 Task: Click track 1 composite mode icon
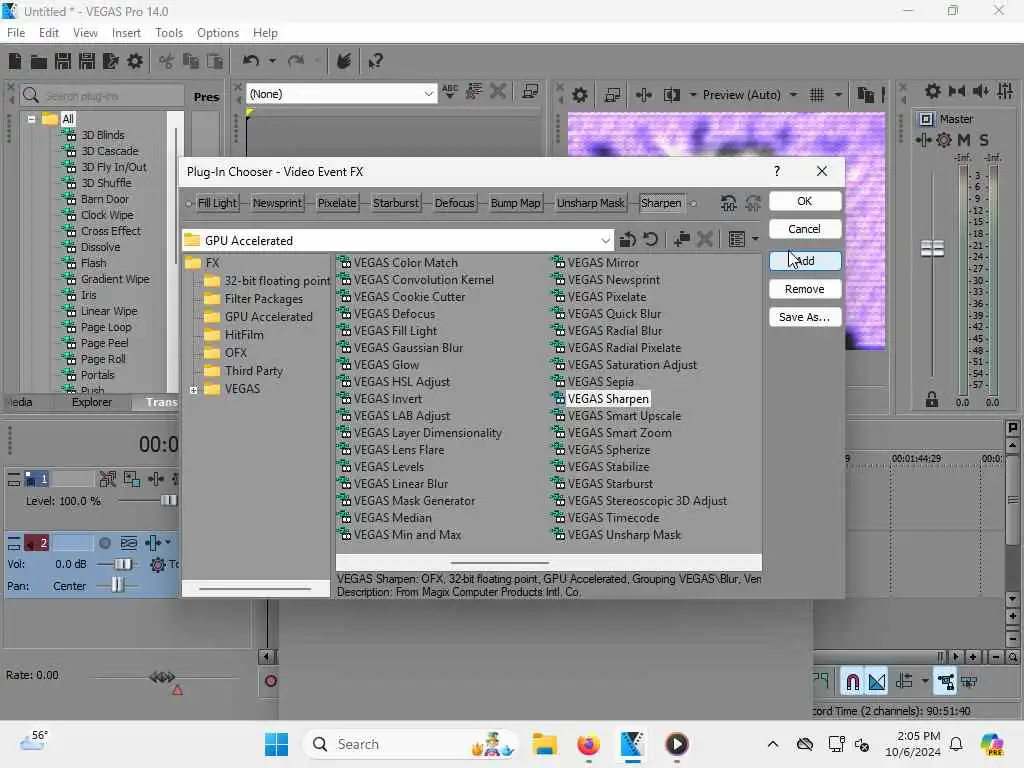(x=132, y=479)
